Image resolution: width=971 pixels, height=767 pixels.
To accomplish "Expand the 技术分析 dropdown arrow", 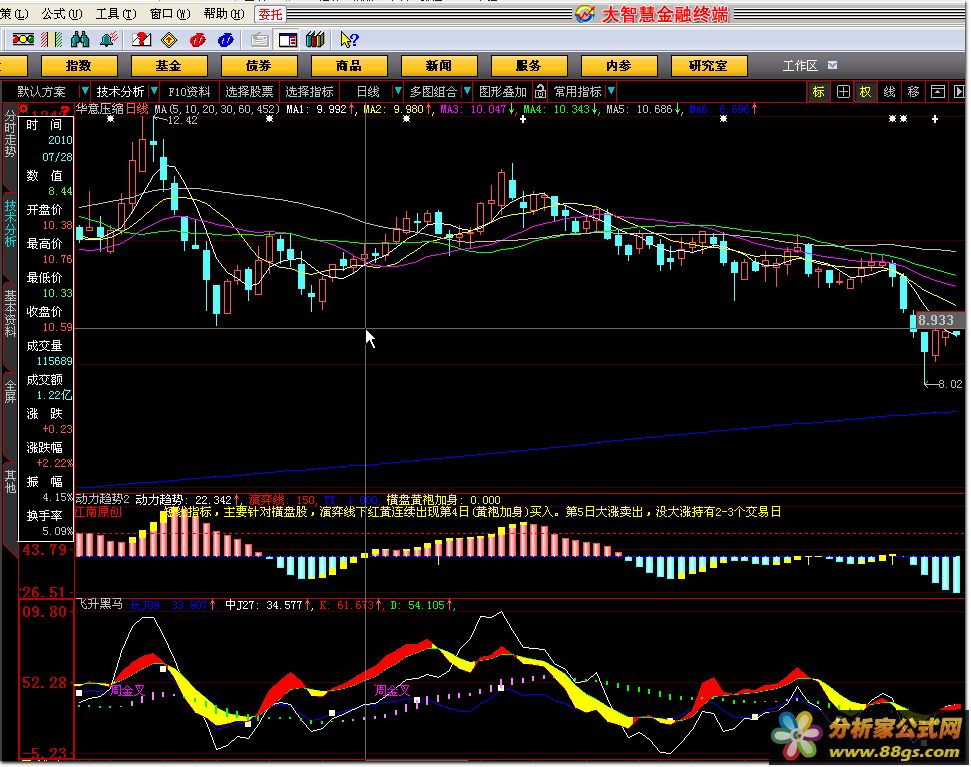I will pyautogui.click(x=154, y=92).
